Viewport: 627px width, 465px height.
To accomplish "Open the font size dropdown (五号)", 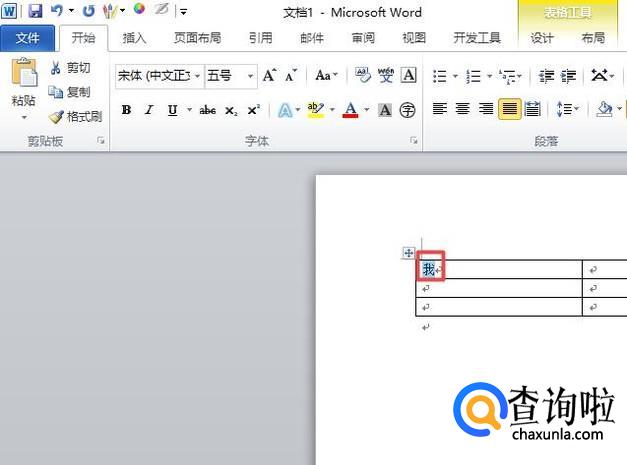I will coord(250,76).
